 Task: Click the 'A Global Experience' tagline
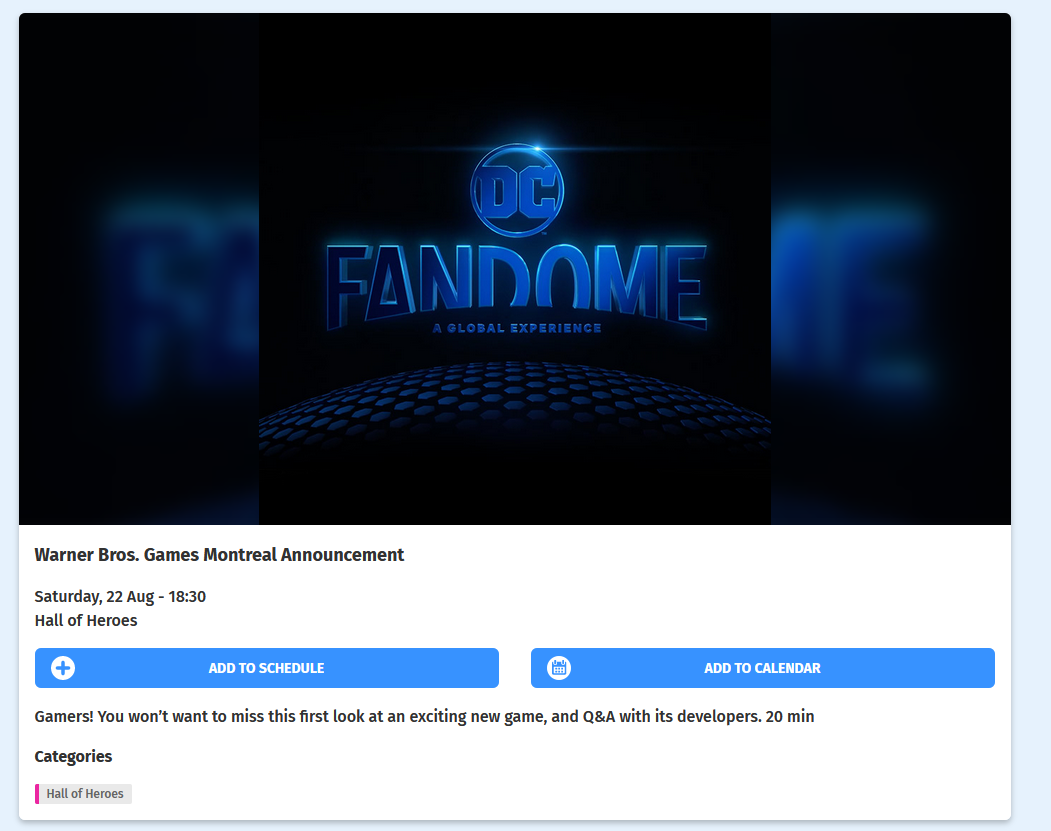(x=517, y=328)
